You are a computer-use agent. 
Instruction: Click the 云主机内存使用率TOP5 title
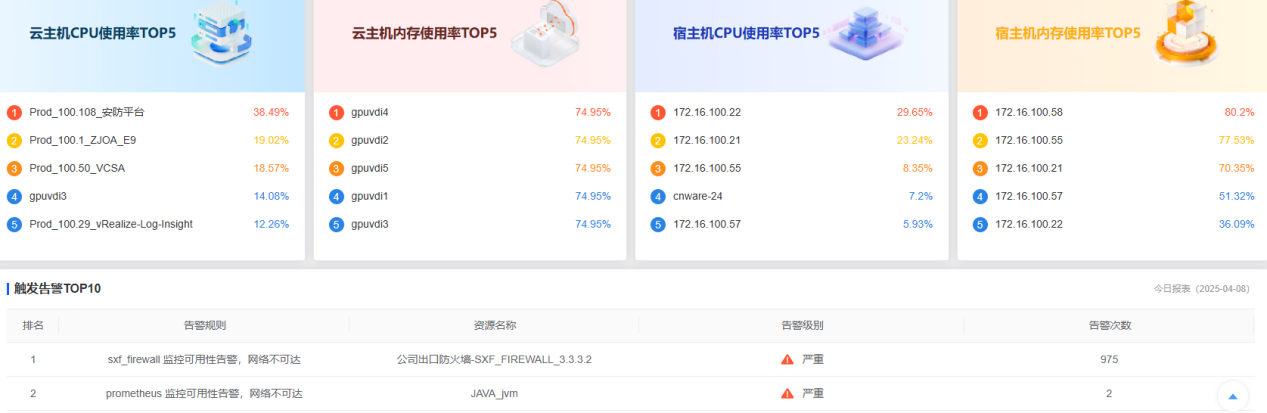click(x=424, y=32)
